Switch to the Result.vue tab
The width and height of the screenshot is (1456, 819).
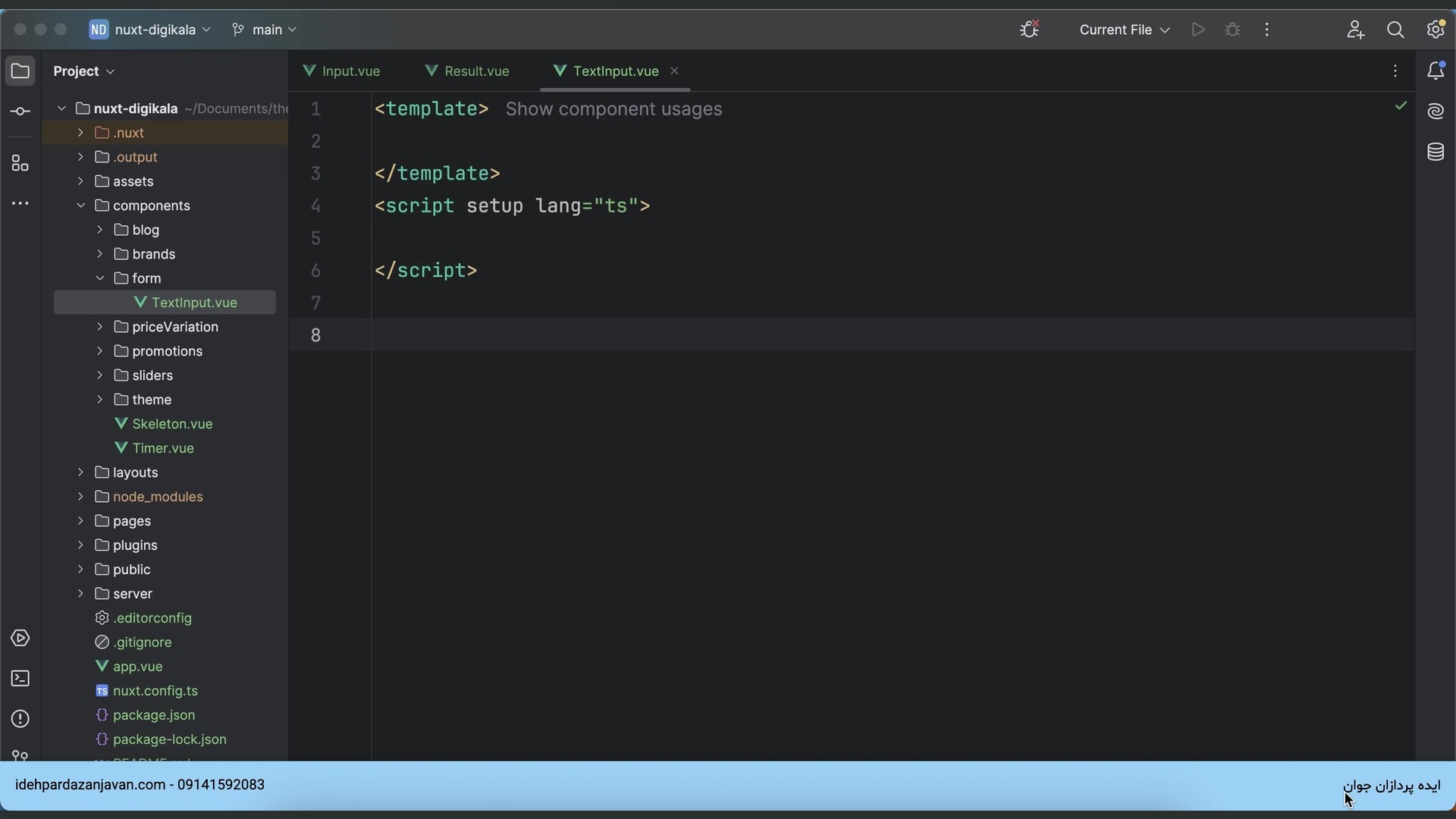pos(468,71)
